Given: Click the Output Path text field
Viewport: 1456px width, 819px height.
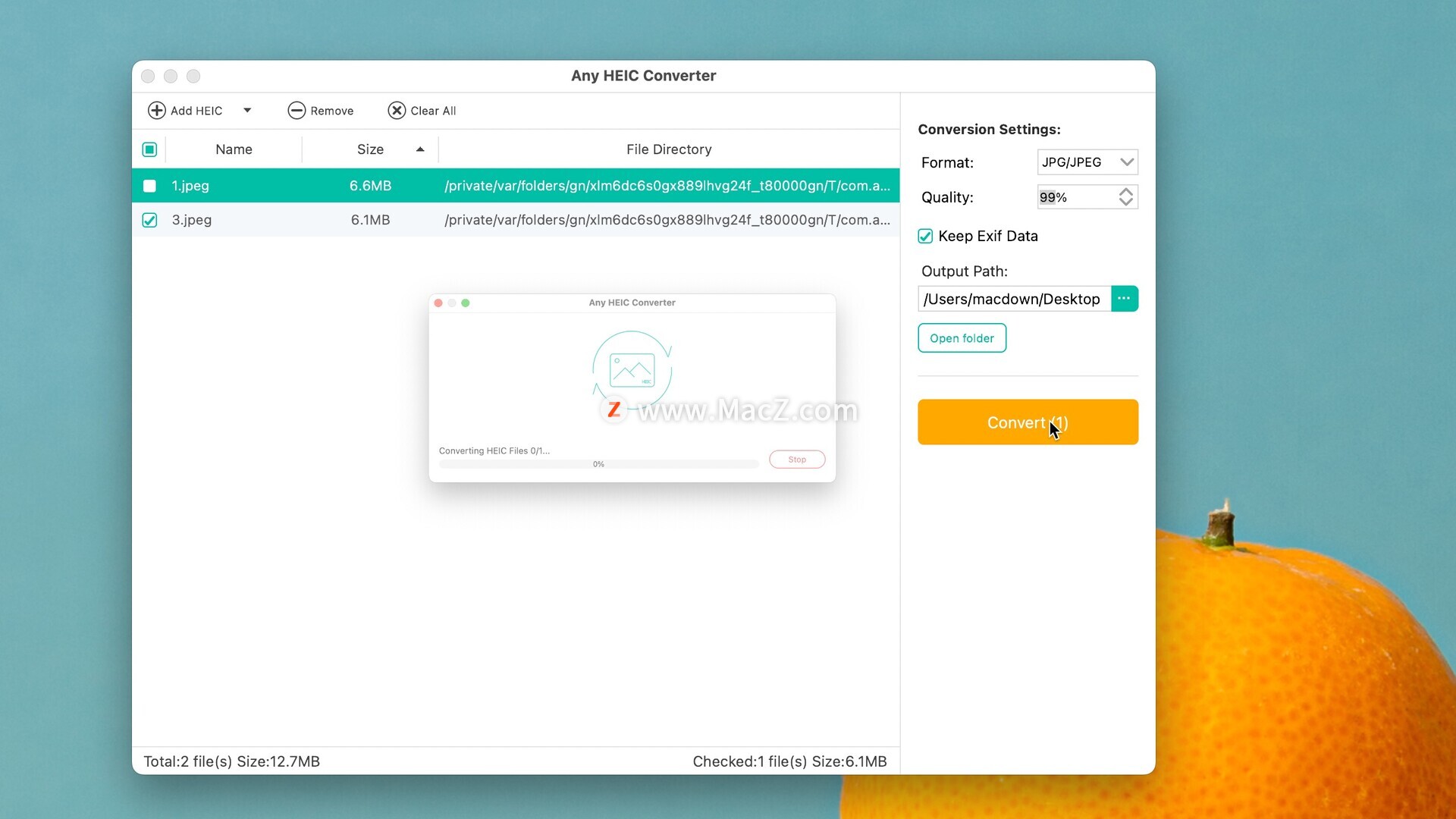Looking at the screenshot, I should click(x=1014, y=299).
